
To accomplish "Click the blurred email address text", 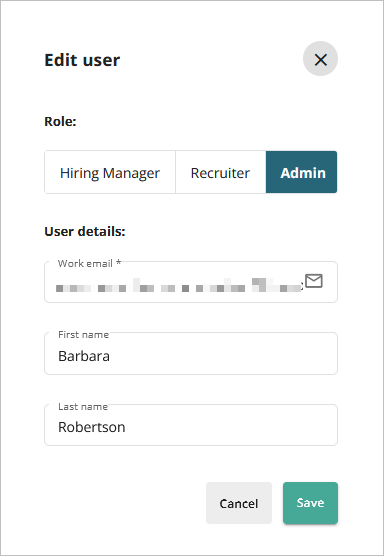I will [x=179, y=285].
